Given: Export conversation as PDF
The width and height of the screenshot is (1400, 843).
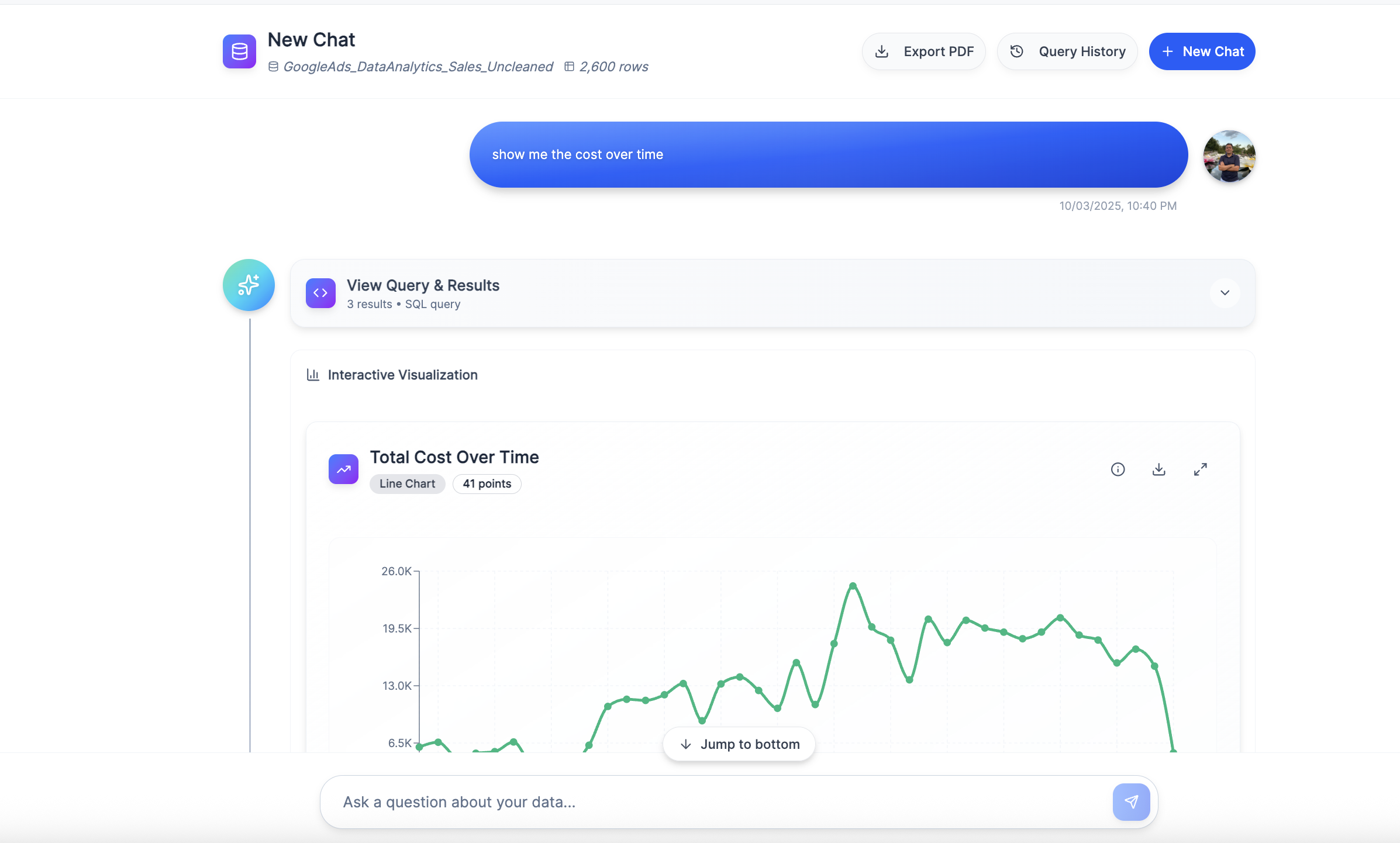Looking at the screenshot, I should (x=924, y=51).
